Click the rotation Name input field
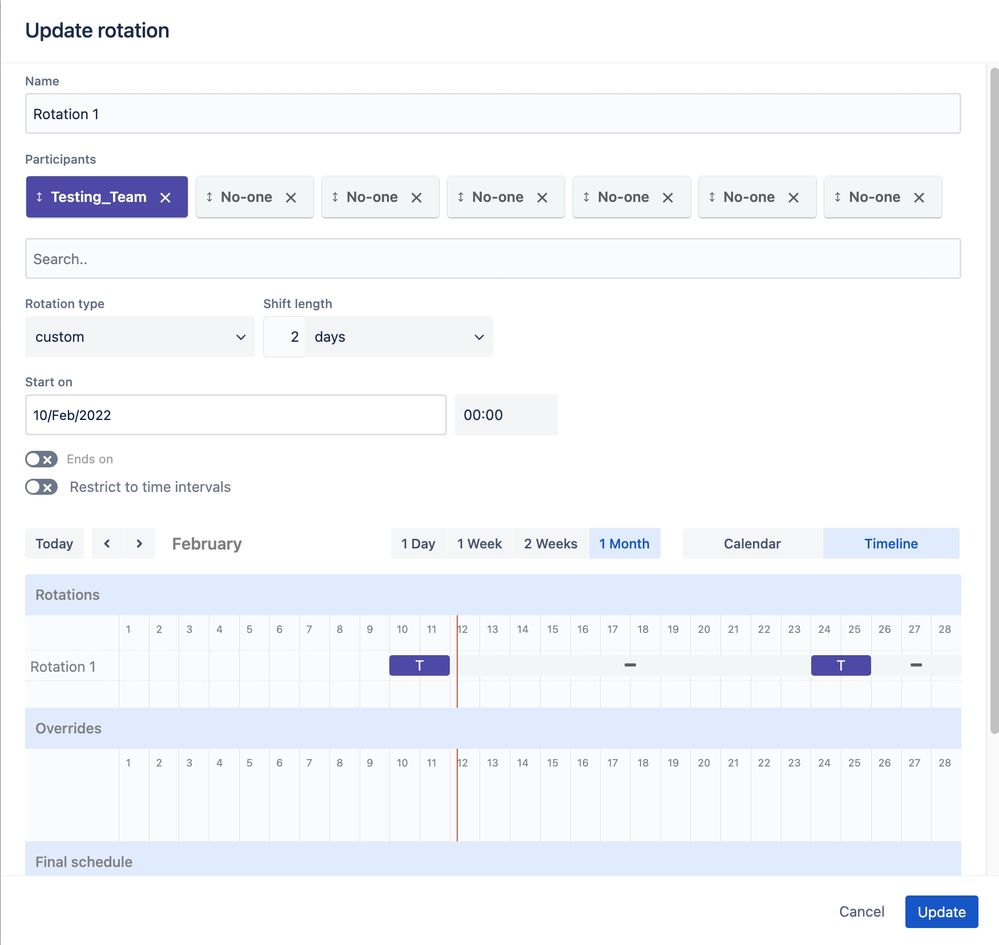 [x=492, y=114]
